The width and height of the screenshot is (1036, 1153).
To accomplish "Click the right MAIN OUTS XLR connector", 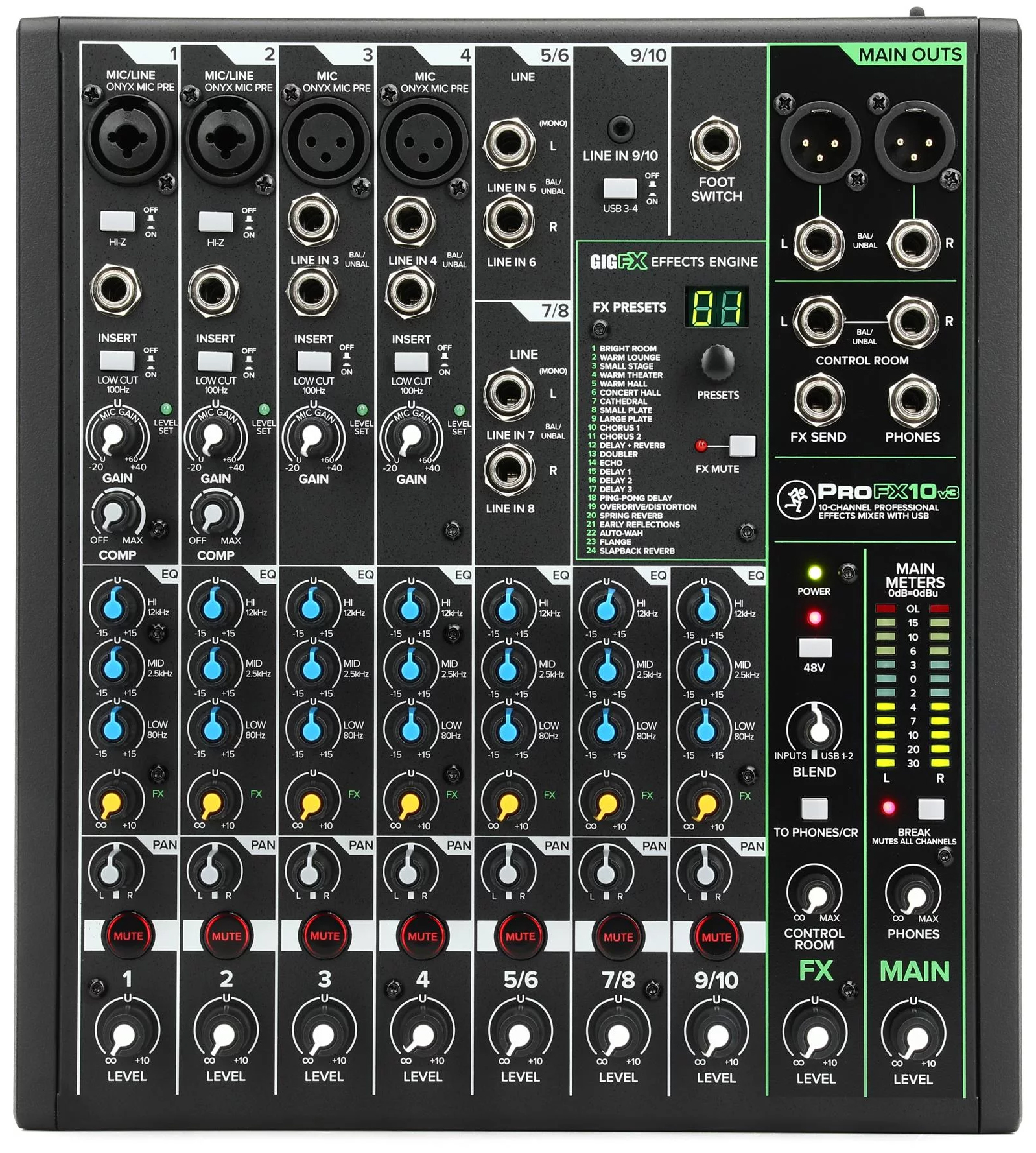I will point(914,143).
